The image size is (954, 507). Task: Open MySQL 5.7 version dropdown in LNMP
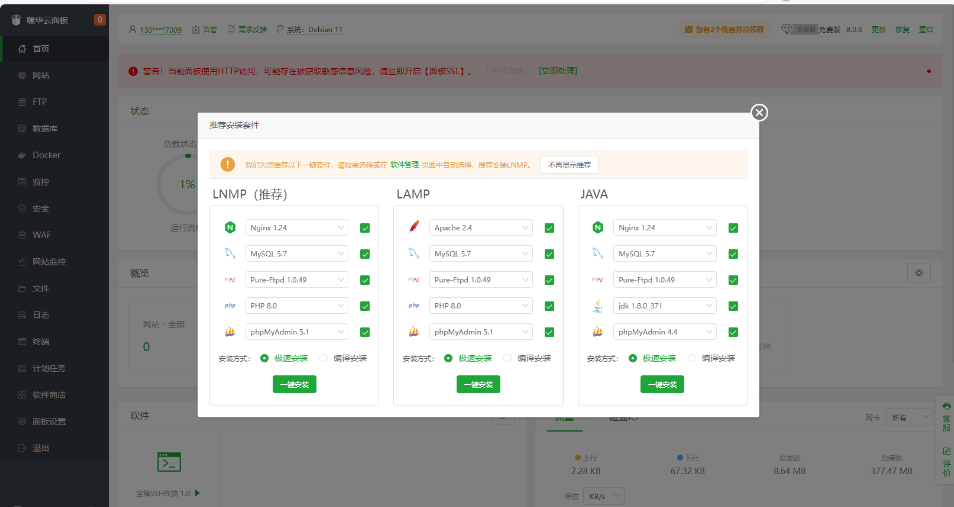[x=297, y=254]
